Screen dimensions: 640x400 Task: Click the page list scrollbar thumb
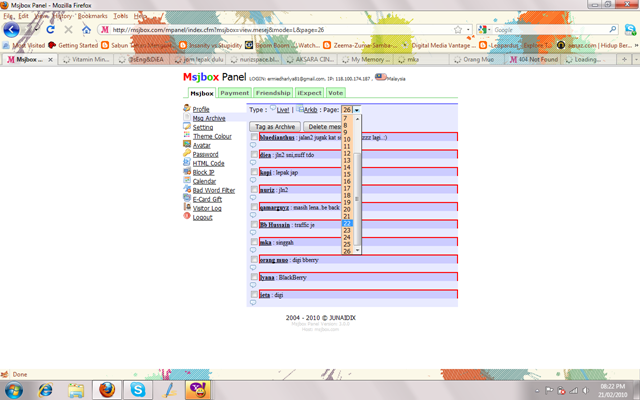click(x=357, y=199)
